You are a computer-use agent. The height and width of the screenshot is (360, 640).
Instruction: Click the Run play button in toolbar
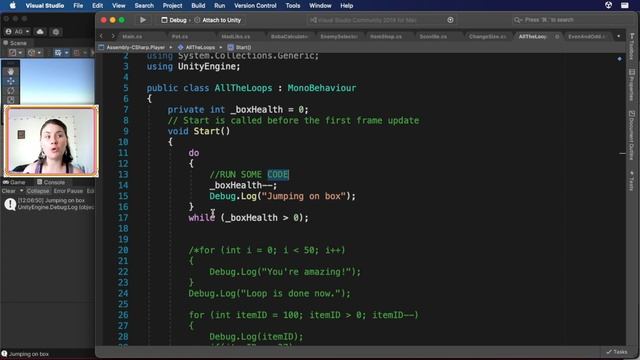point(142,20)
